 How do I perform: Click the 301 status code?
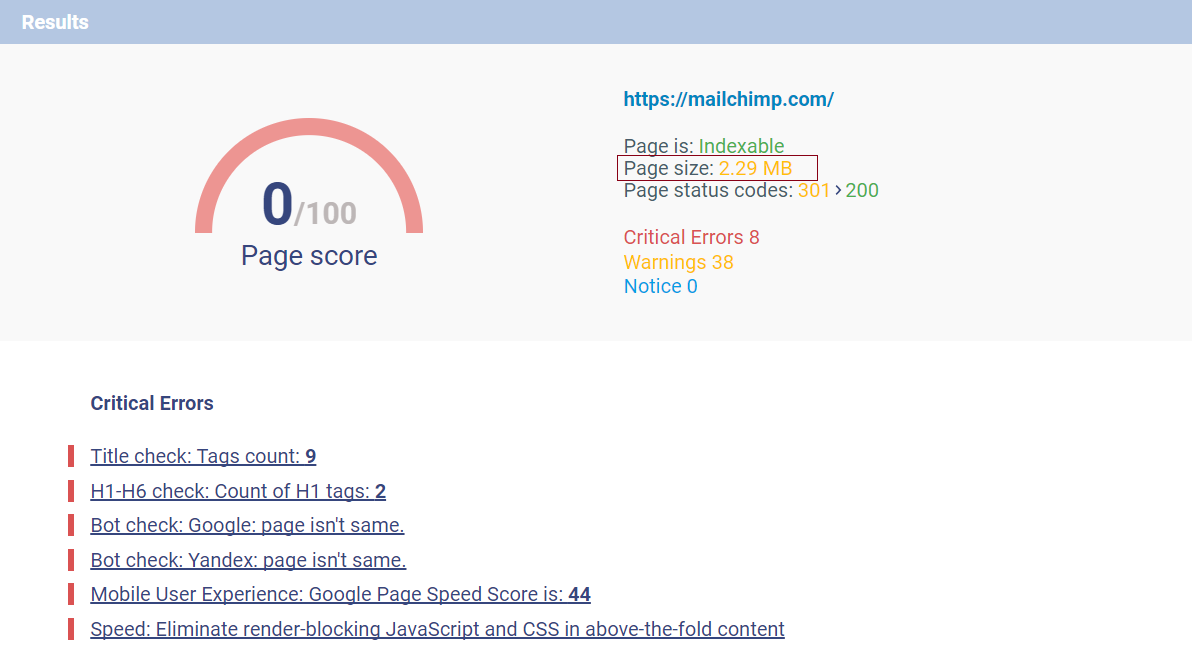813,190
